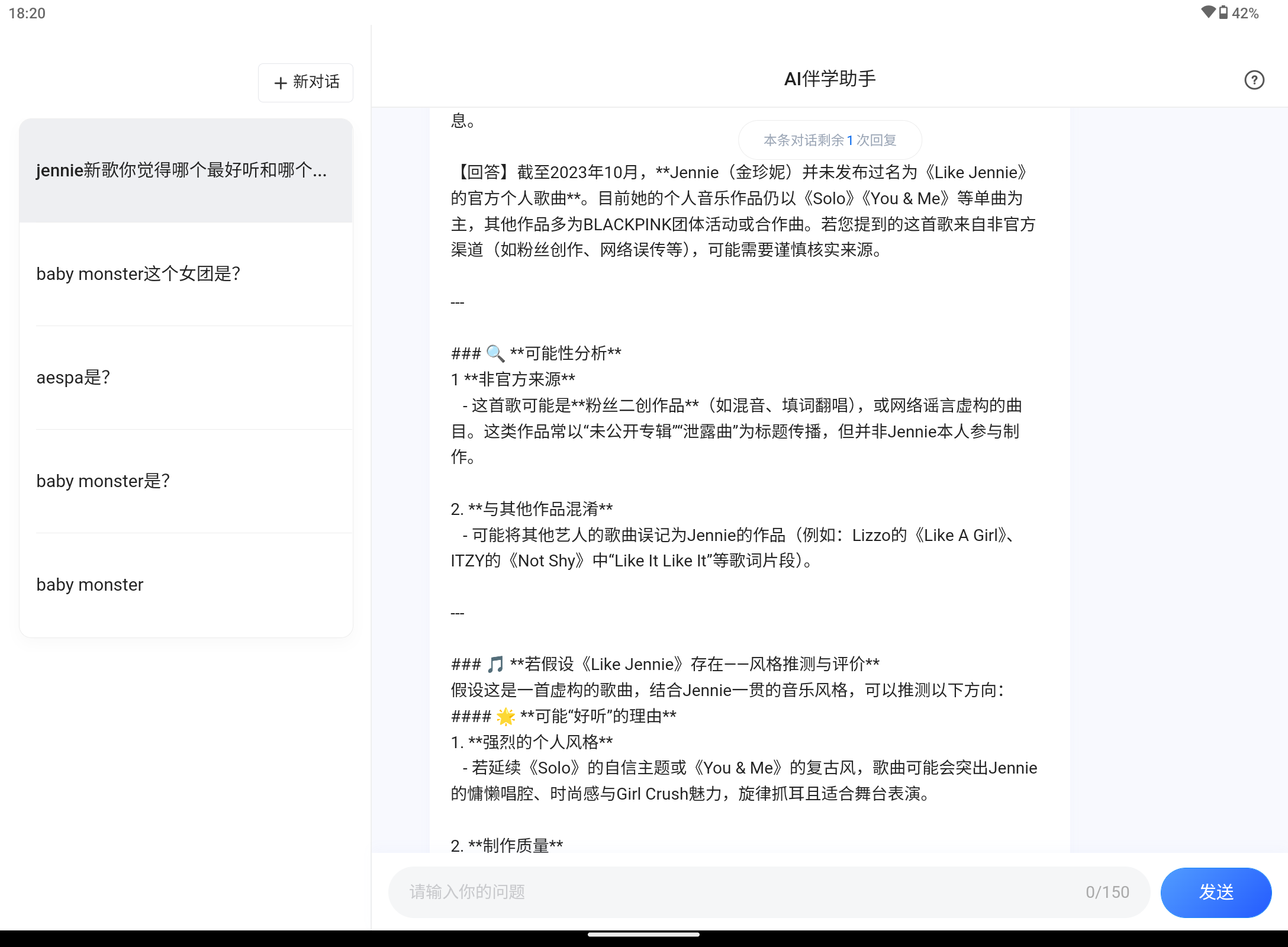1288x947 pixels.
Task: Tap the 42% battery percentage text
Action: [x=1245, y=13]
